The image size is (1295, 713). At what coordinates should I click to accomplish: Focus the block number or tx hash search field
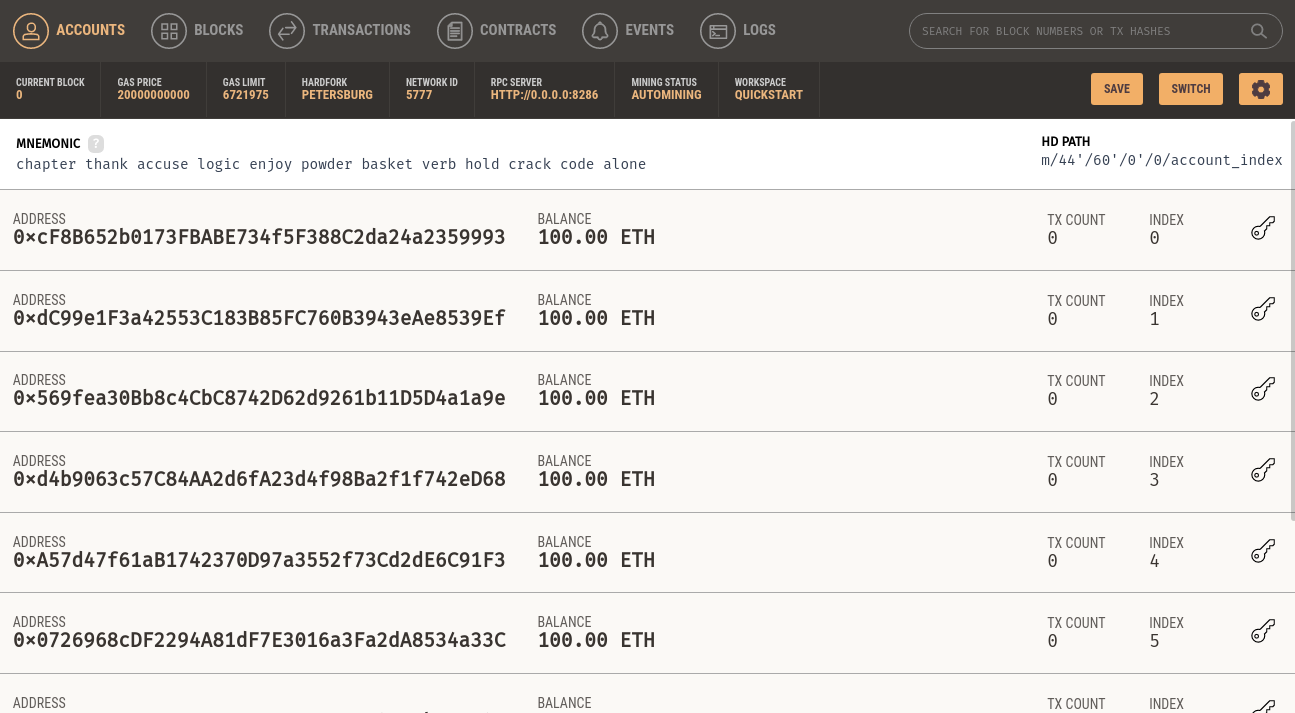tap(1095, 31)
